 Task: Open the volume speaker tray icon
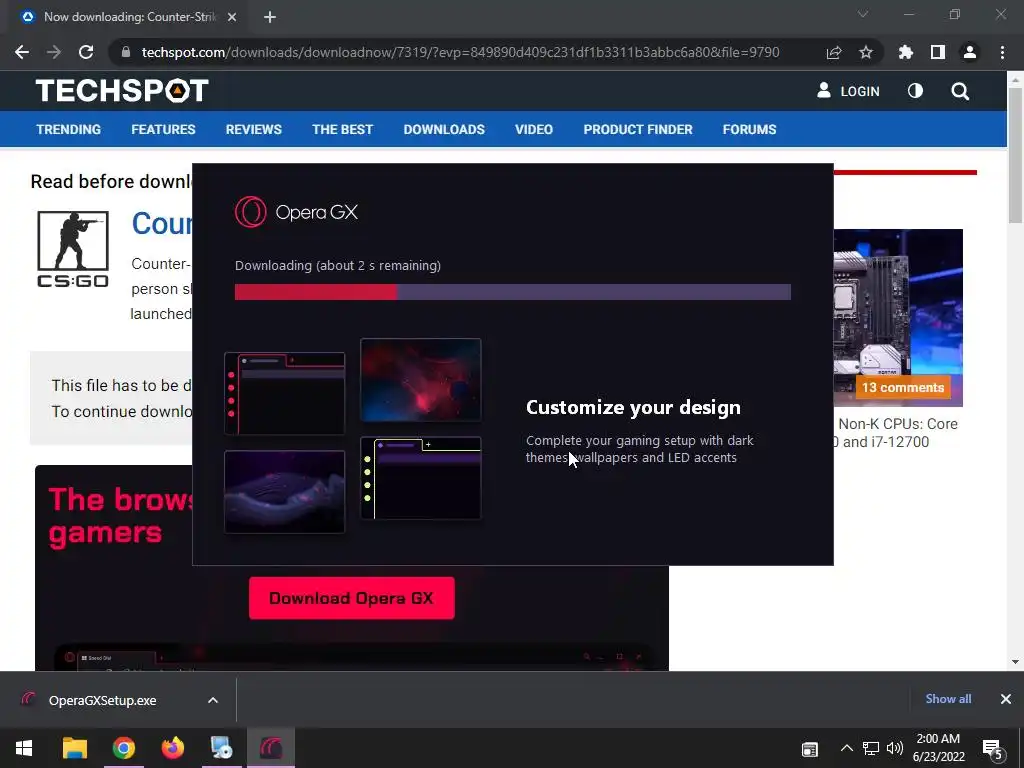click(894, 748)
